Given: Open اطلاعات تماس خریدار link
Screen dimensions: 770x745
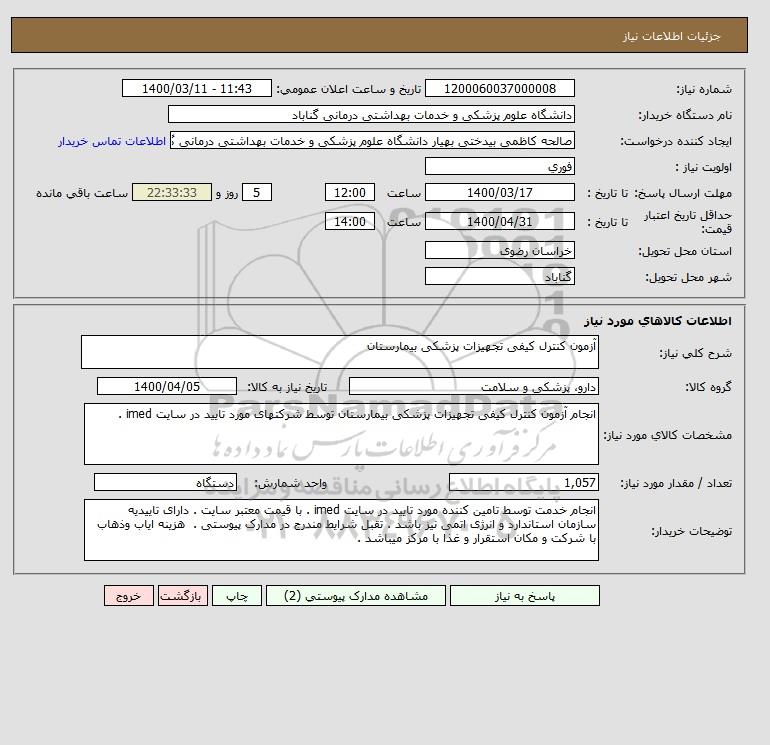Looking at the screenshot, I should [x=112, y=141].
